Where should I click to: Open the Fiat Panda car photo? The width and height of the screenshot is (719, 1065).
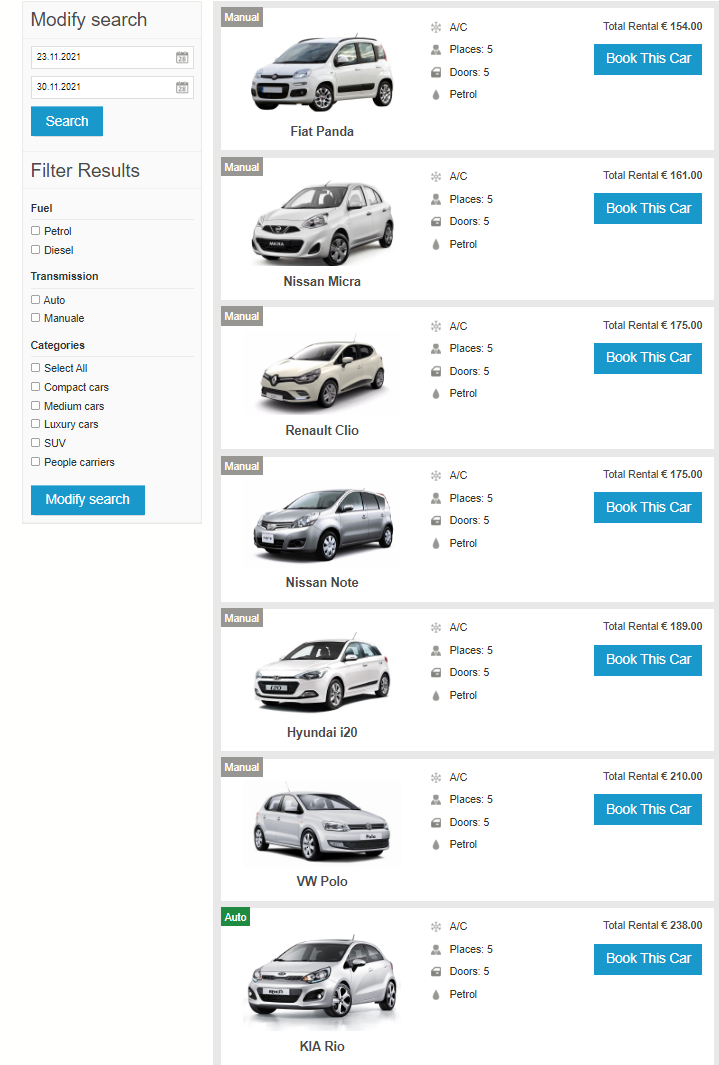322,73
